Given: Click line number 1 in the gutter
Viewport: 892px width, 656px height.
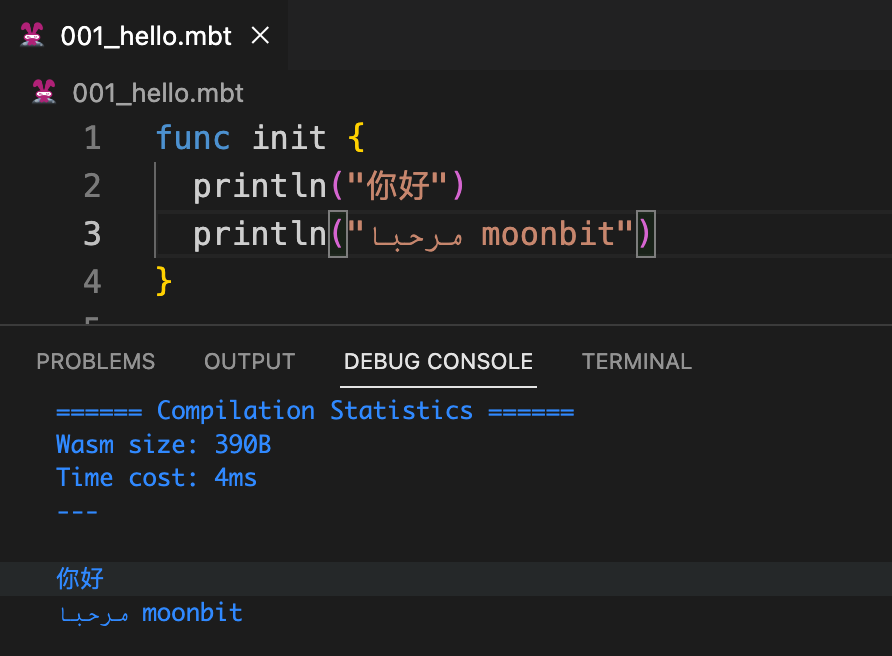Looking at the screenshot, I should click(x=92, y=138).
